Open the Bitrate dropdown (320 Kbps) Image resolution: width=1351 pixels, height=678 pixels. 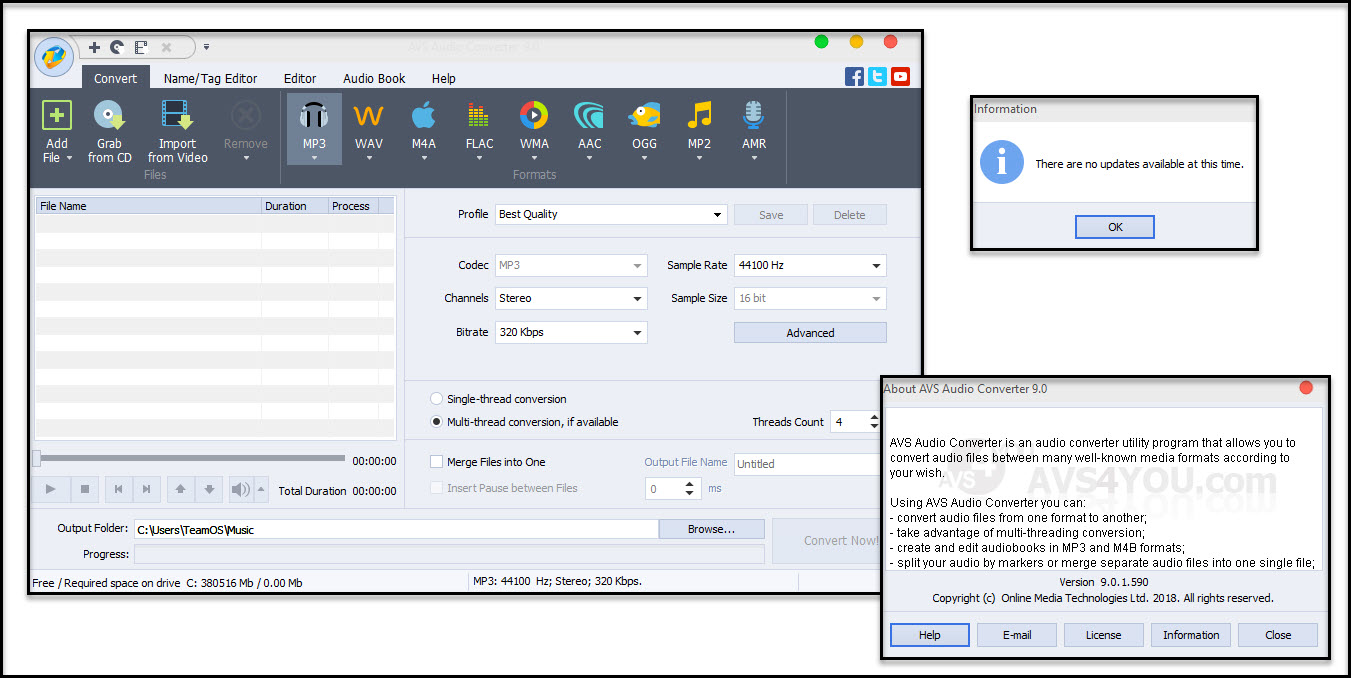(572, 332)
